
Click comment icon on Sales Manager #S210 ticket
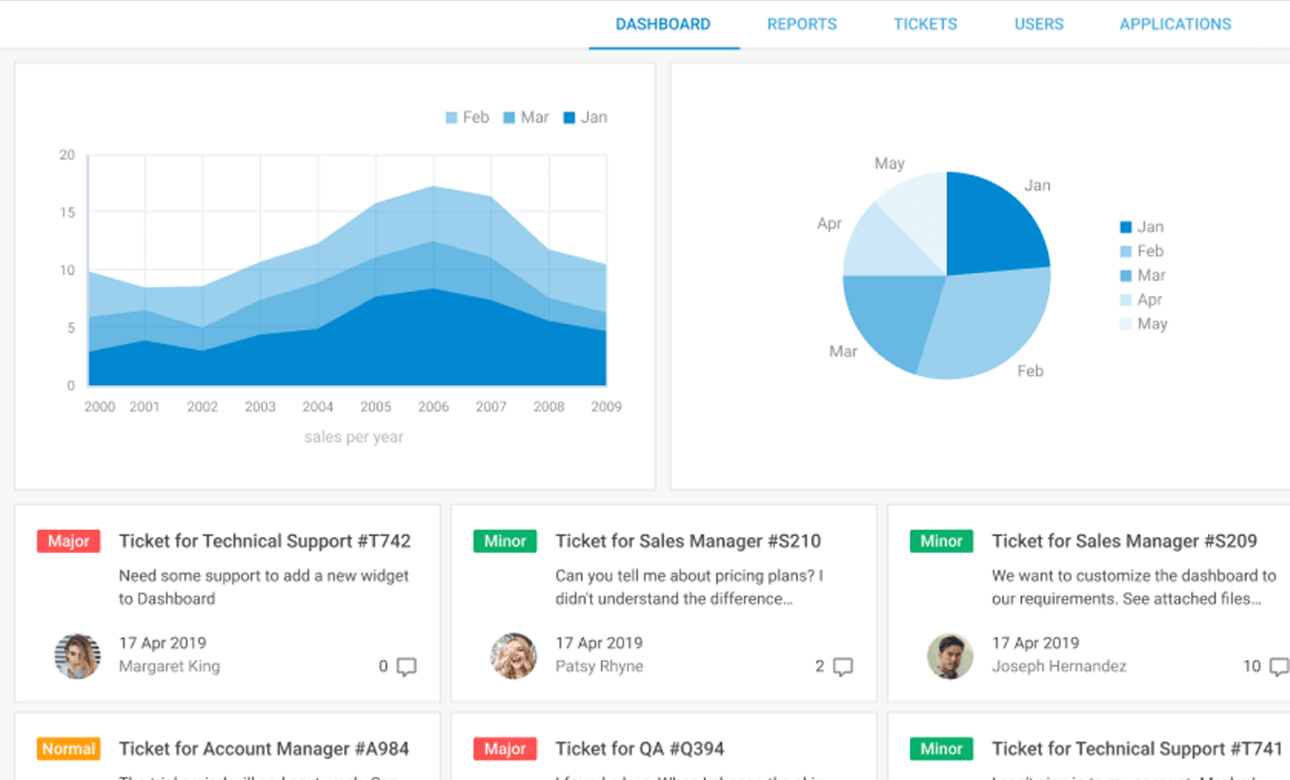[843, 667]
